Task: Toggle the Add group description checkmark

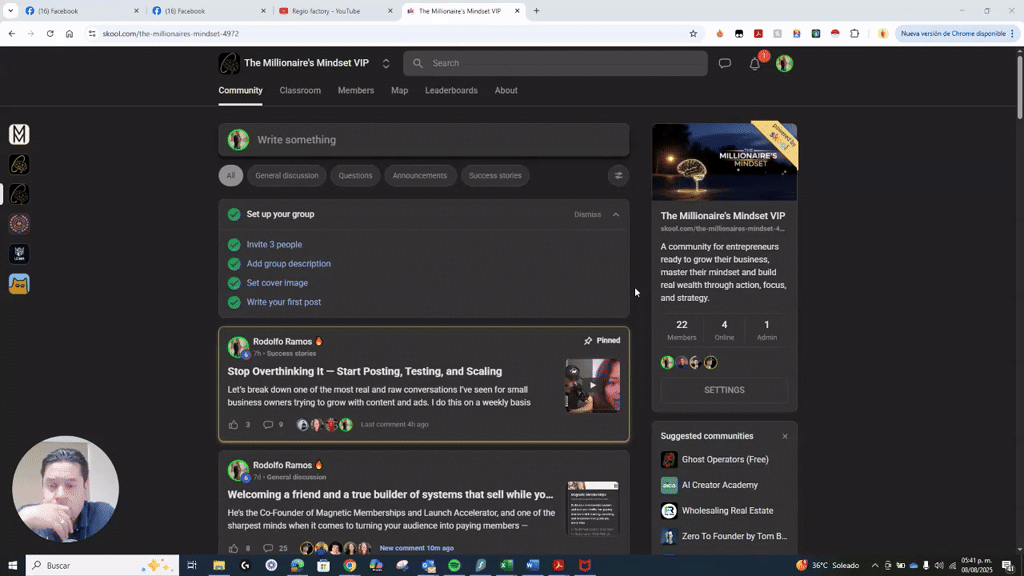Action: pos(234,264)
